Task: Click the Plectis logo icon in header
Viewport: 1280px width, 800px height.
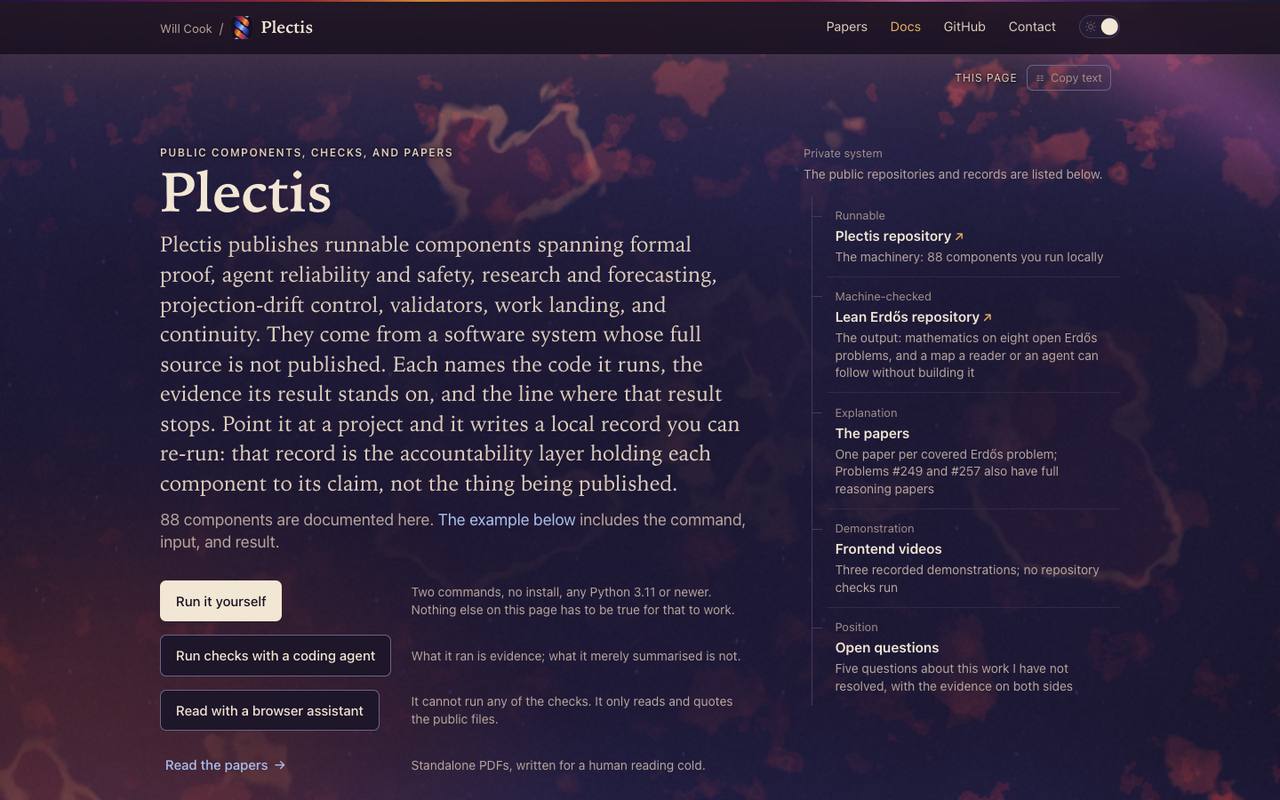Action: tap(241, 28)
